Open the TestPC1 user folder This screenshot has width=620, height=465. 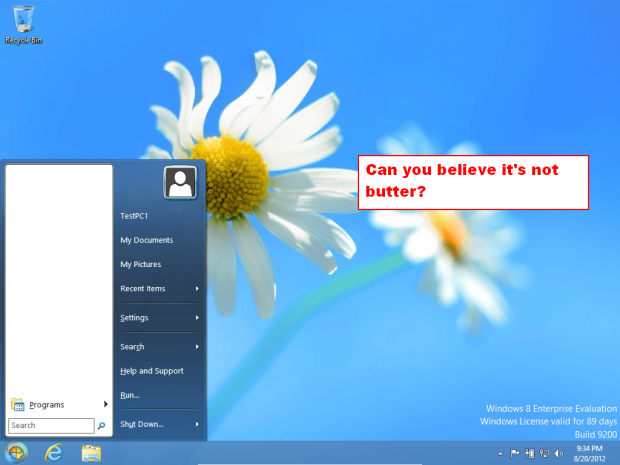134,216
